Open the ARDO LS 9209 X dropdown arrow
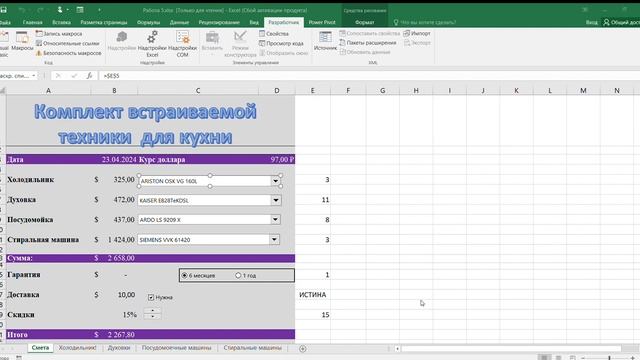 click(276, 220)
